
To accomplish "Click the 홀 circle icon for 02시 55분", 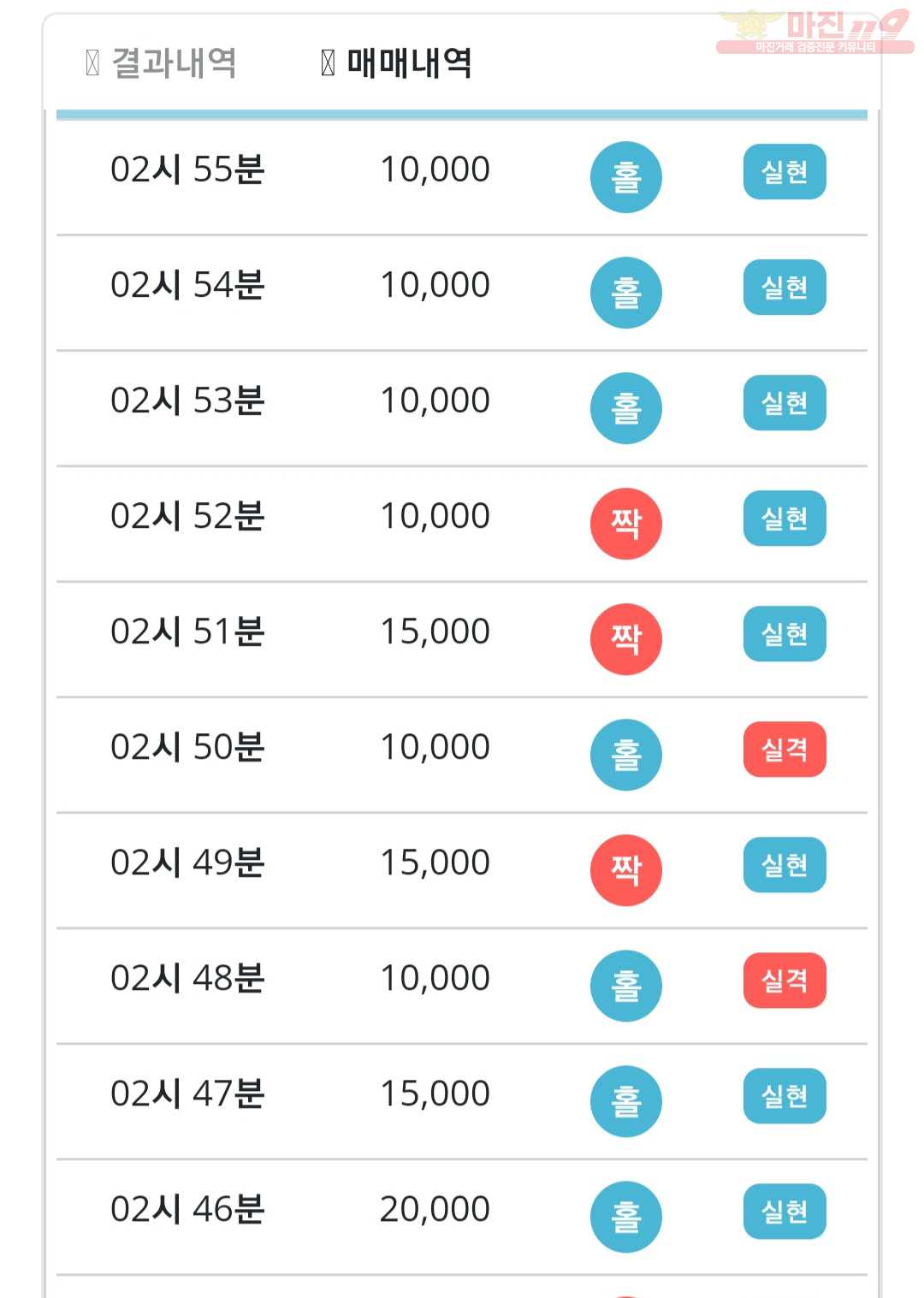I will pos(626,177).
